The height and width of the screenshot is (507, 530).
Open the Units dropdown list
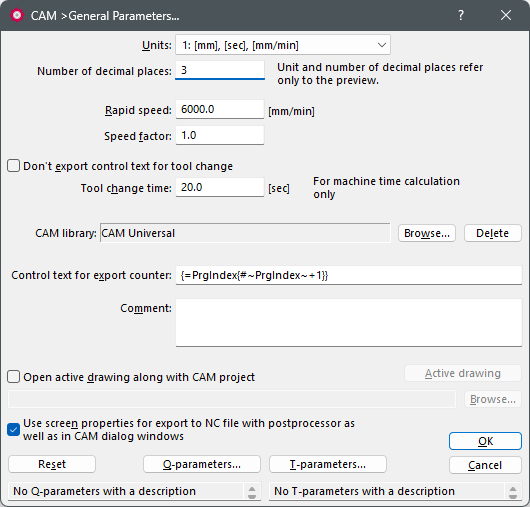(283, 45)
